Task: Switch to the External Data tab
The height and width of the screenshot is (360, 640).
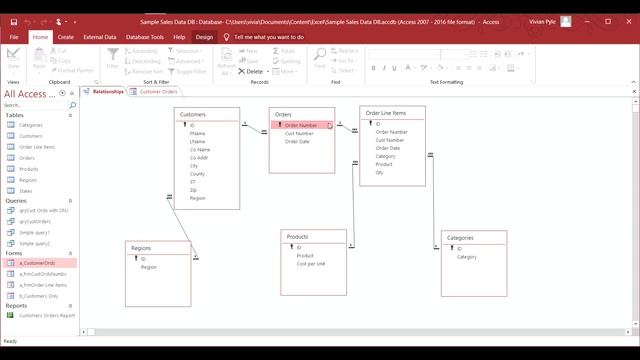Action: point(100,37)
